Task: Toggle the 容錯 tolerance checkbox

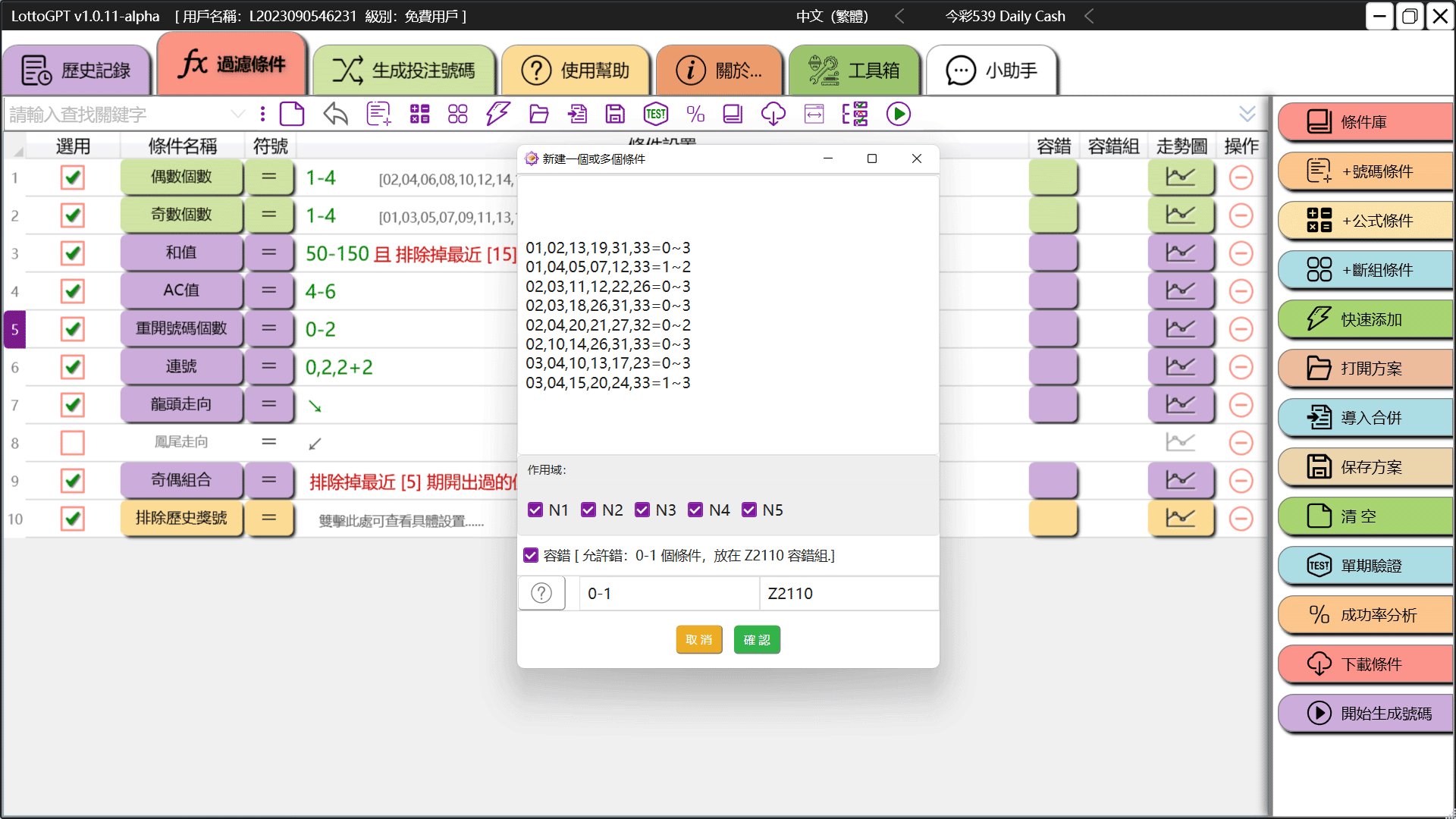Action: coord(531,555)
